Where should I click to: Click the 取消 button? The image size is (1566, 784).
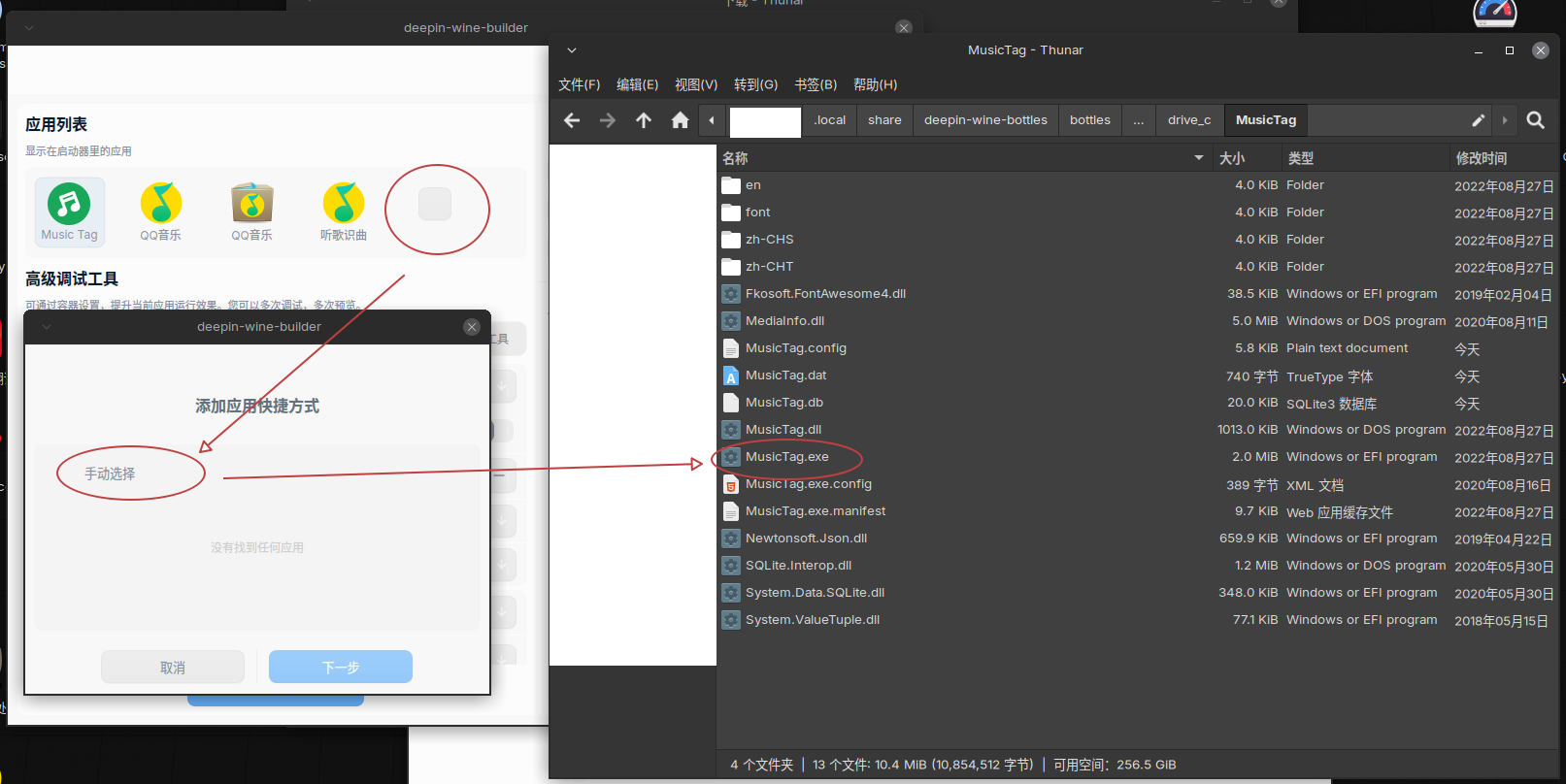click(173, 667)
